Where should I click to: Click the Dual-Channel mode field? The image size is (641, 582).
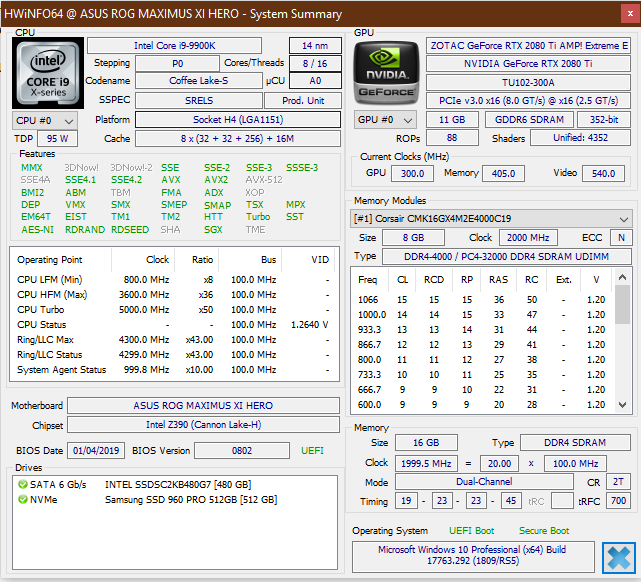[484, 482]
